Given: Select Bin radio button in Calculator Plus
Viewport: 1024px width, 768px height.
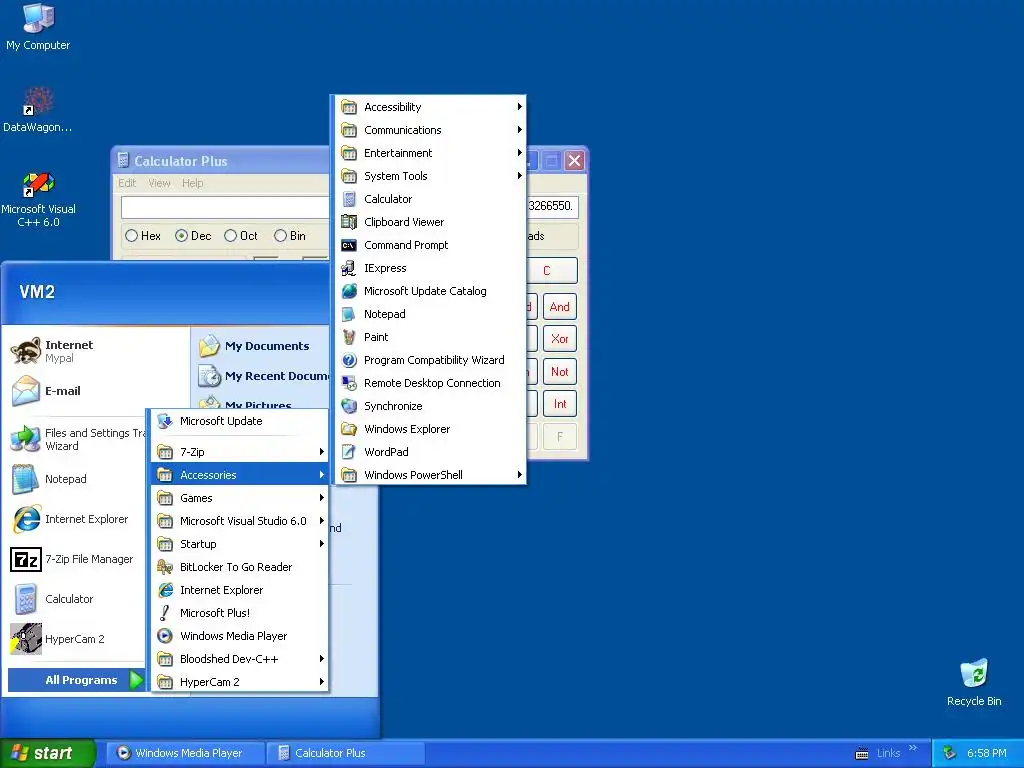Looking at the screenshot, I should click(280, 236).
